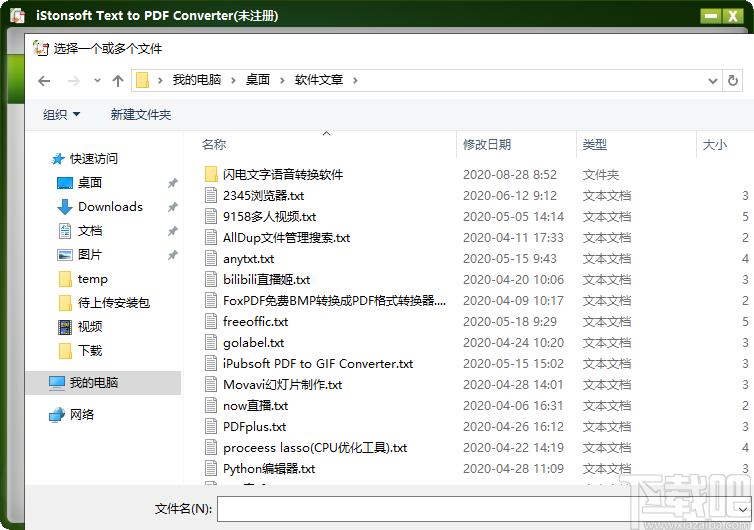754x530 pixels.
Task: Select file anytxt.txt
Action: coord(249,259)
